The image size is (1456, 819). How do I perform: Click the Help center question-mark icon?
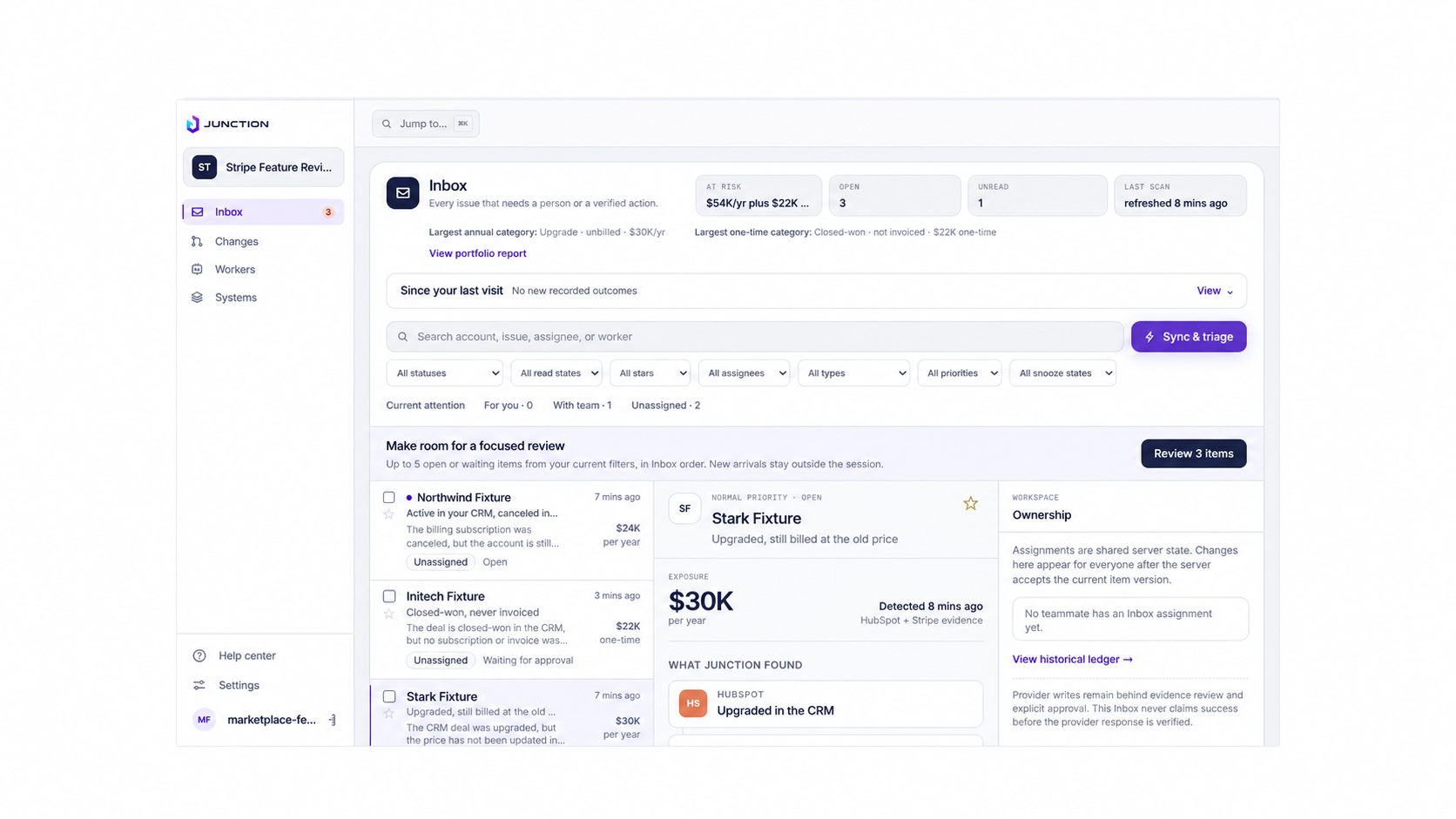(x=199, y=655)
